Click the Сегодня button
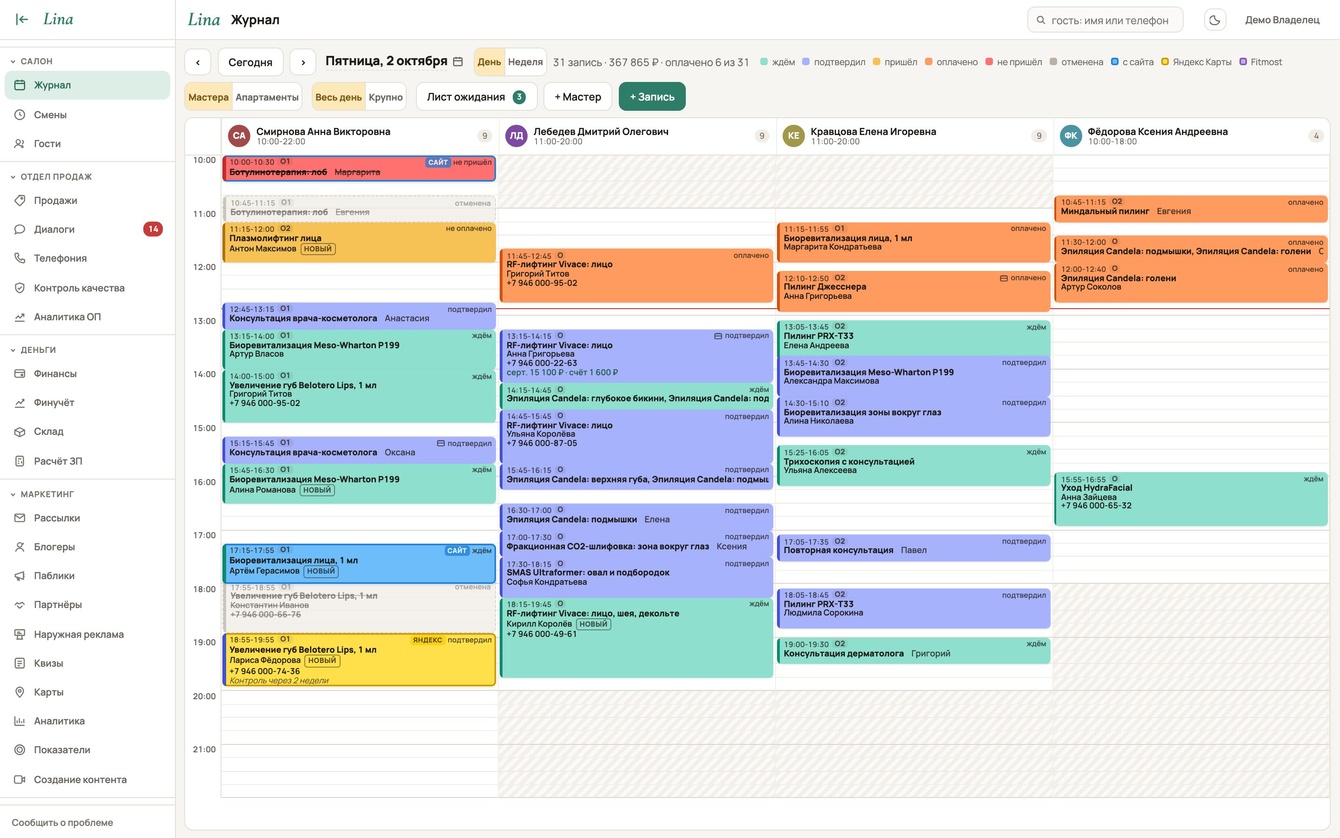The width and height of the screenshot is (1340, 838). pos(250,62)
